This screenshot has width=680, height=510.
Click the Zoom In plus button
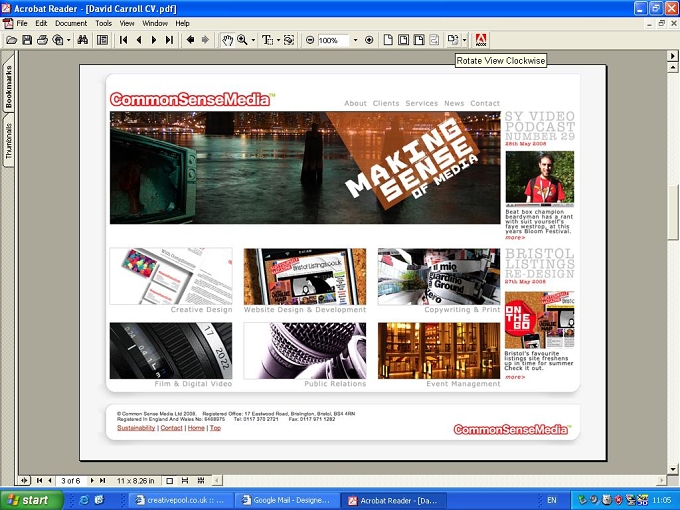pyautogui.click(x=369, y=40)
